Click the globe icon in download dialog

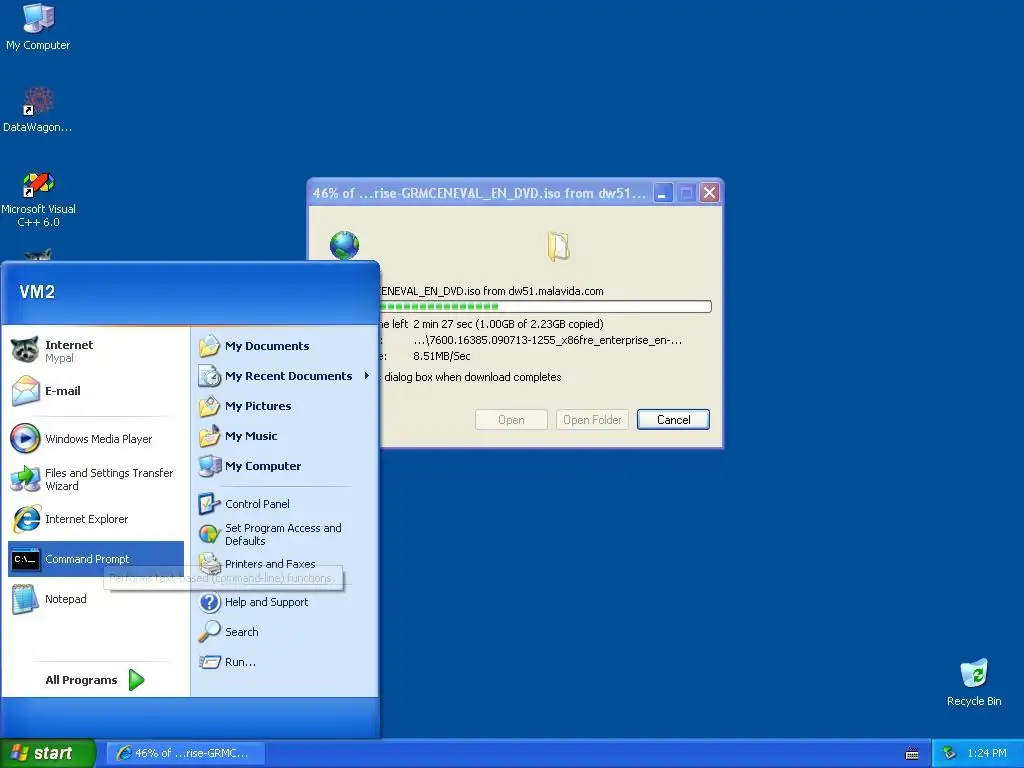click(344, 246)
